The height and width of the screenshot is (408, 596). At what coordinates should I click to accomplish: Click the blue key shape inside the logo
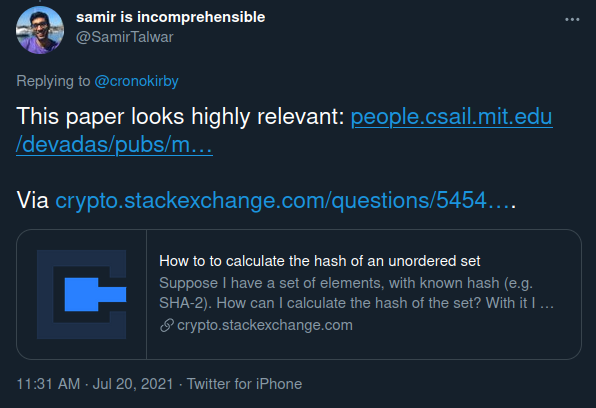click(95, 294)
